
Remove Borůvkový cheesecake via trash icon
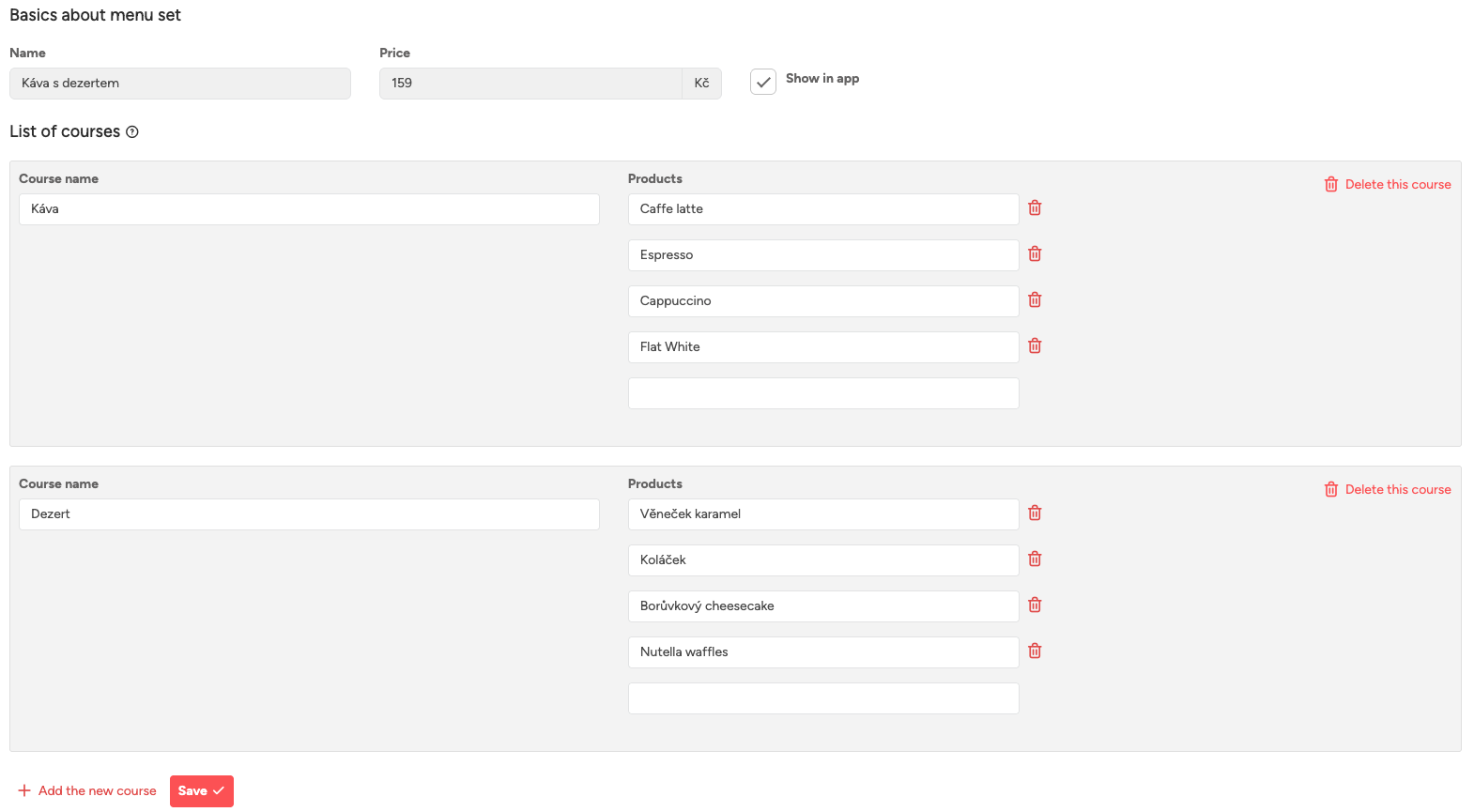pyautogui.click(x=1035, y=605)
